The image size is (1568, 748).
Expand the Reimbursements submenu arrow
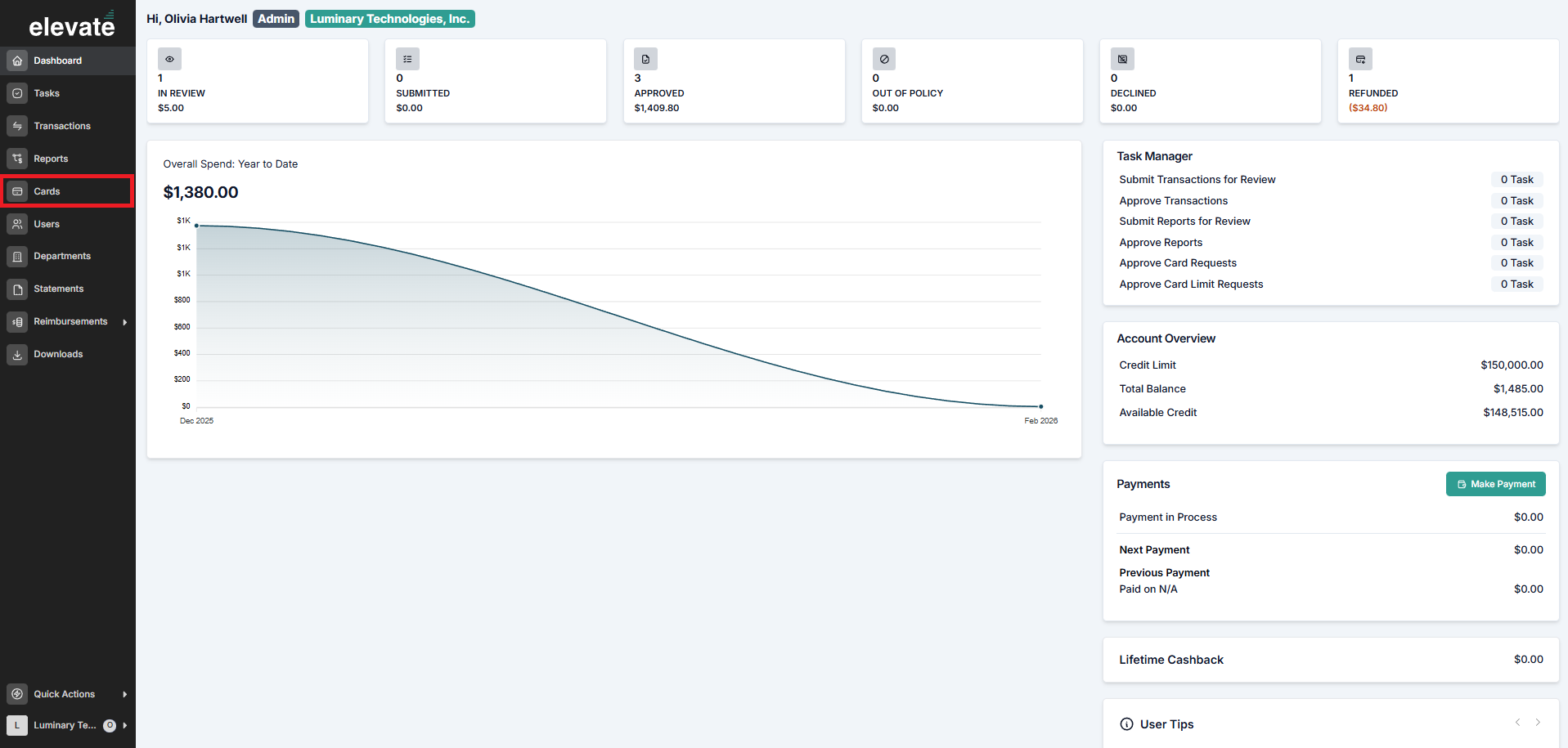pyautogui.click(x=124, y=322)
